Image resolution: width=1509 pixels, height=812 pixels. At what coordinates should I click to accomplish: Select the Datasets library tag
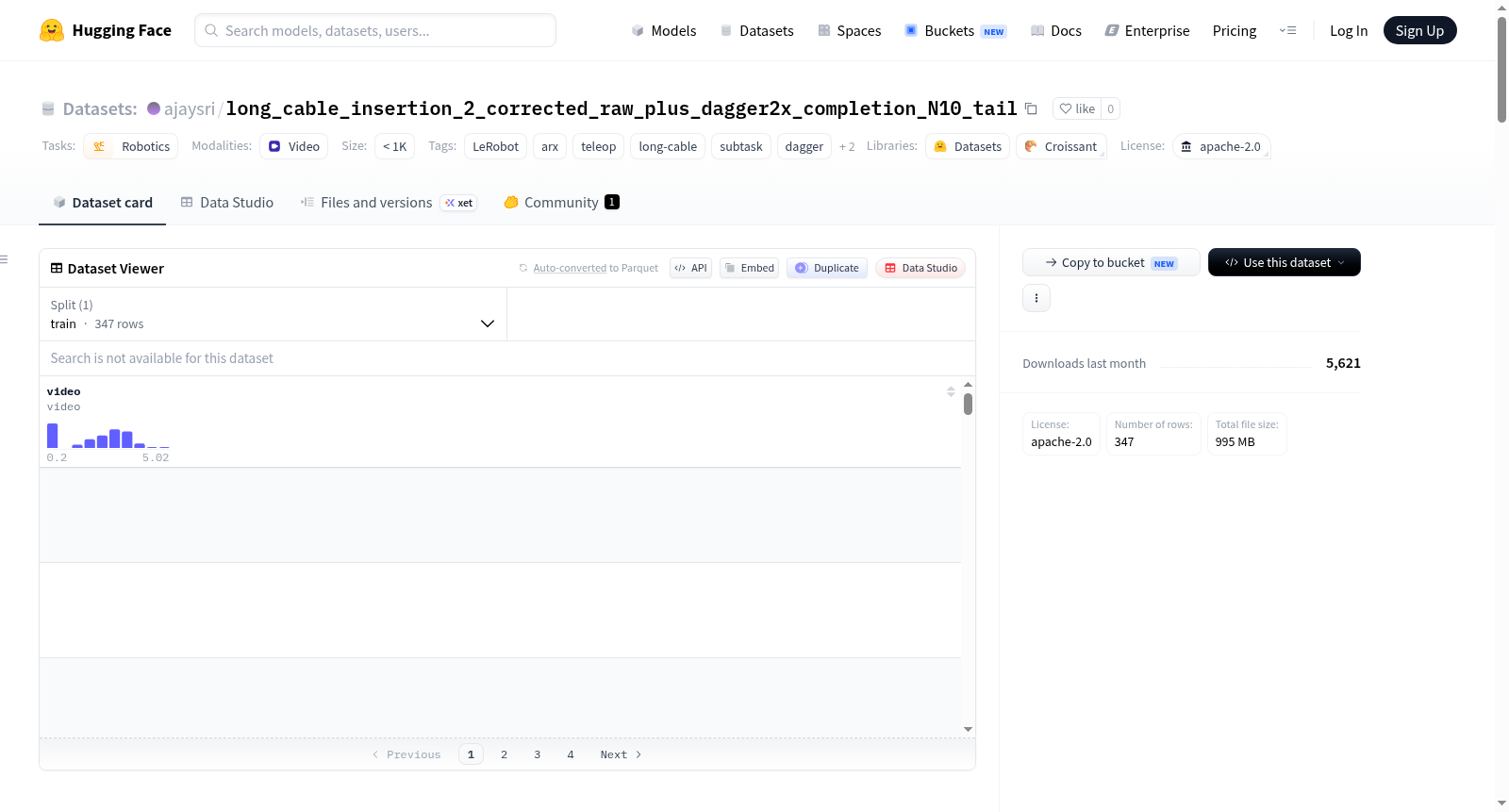tap(968, 146)
